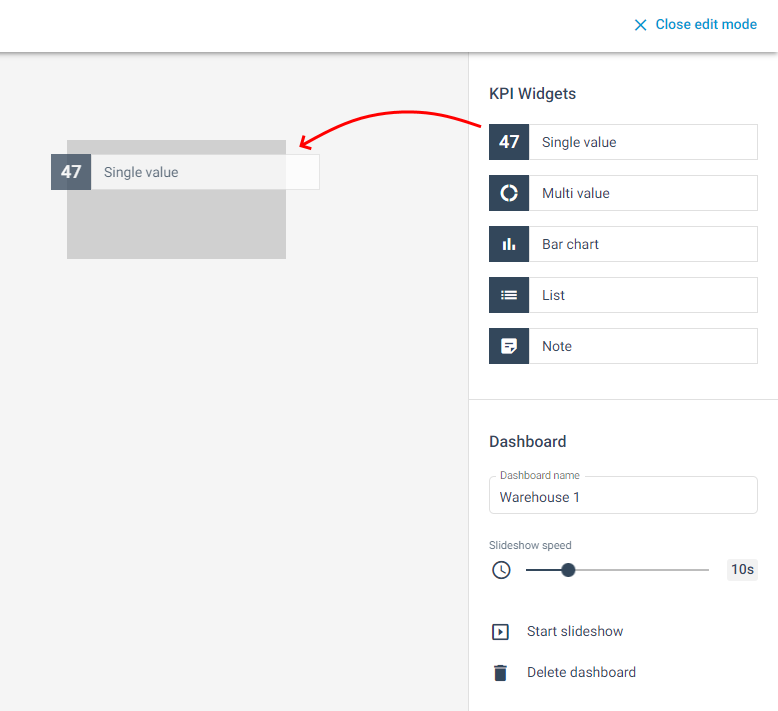
Task: Click the Delete dashboard text
Action: tap(581, 673)
